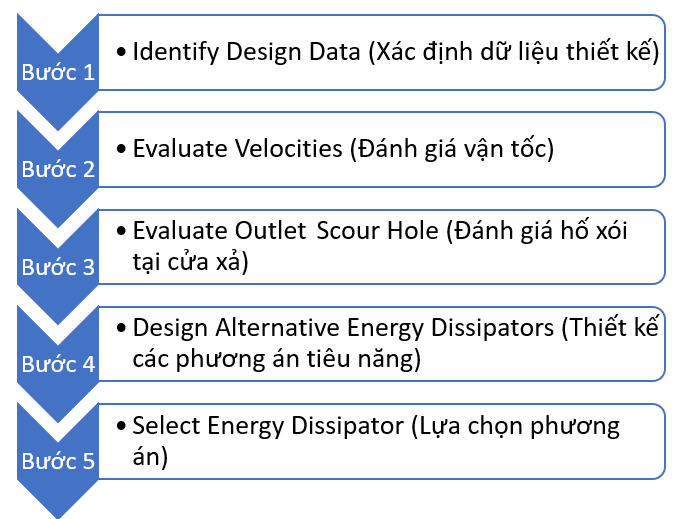690x519 pixels.
Task: Click the Bước 2 chevron arrow
Action: 58,169
